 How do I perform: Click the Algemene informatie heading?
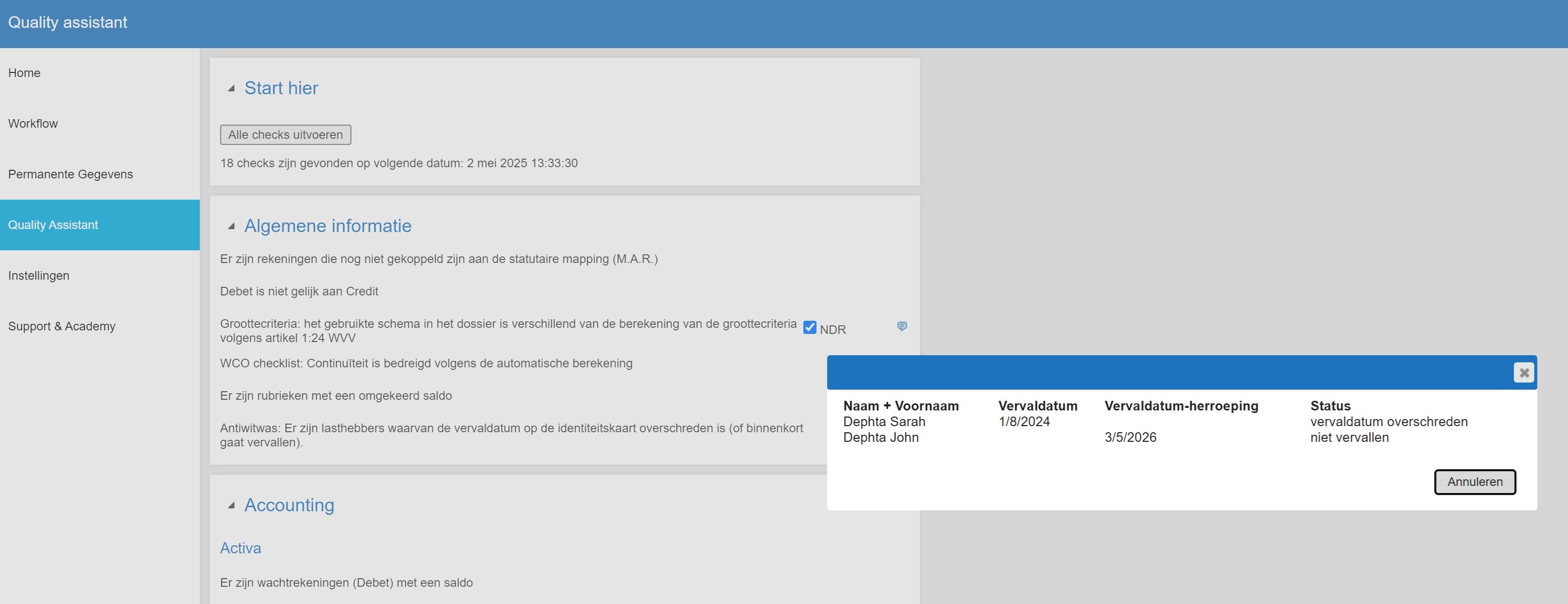(328, 226)
